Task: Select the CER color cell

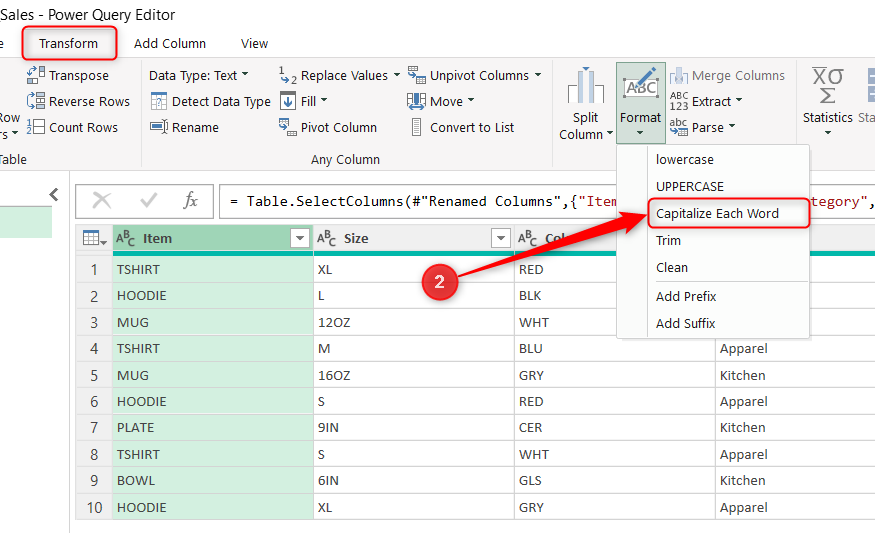Action: [614, 428]
